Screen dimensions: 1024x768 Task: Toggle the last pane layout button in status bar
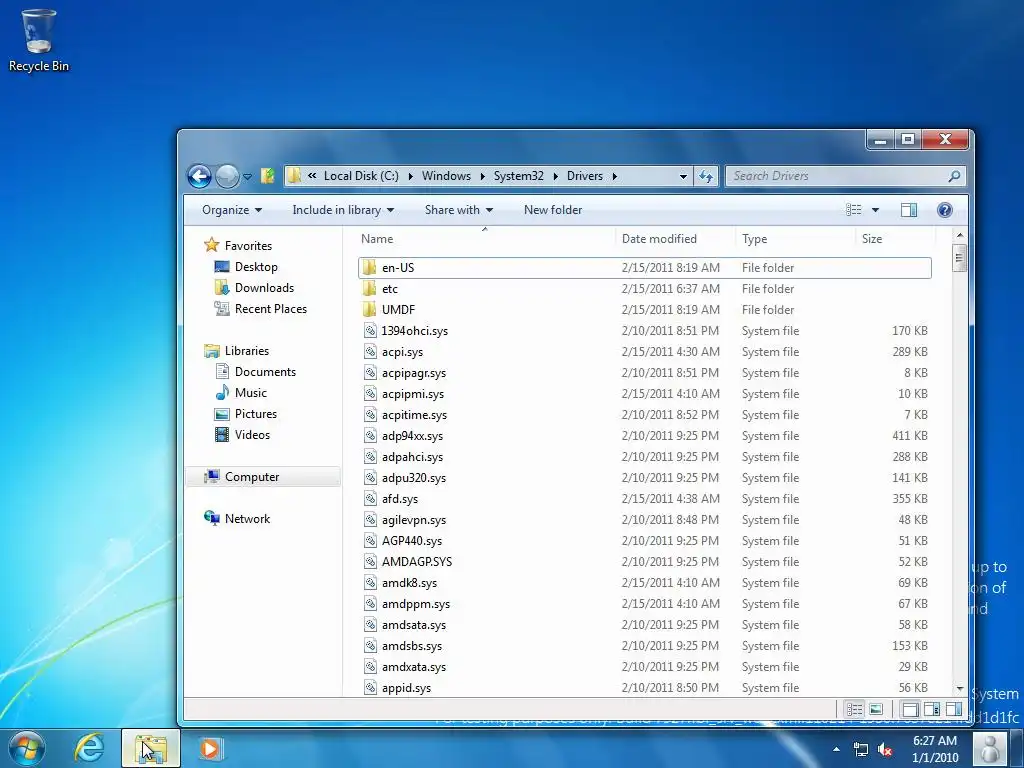point(953,709)
